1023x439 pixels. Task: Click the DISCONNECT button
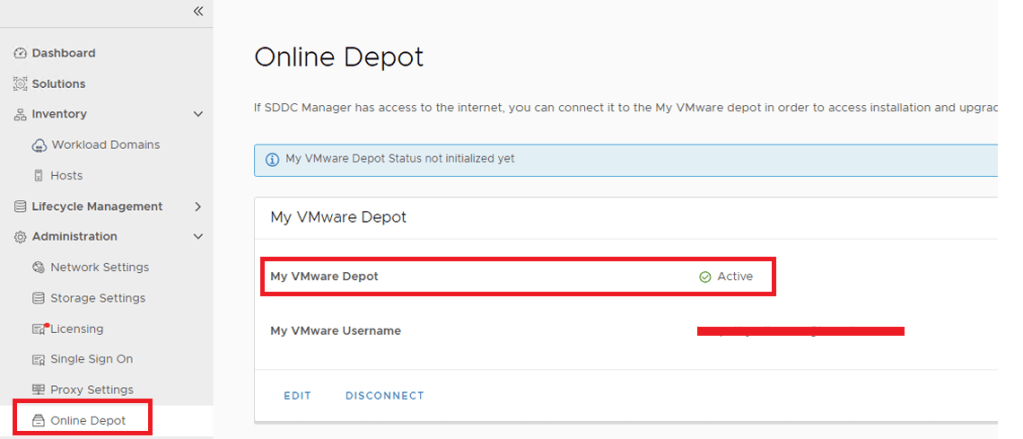[384, 396]
